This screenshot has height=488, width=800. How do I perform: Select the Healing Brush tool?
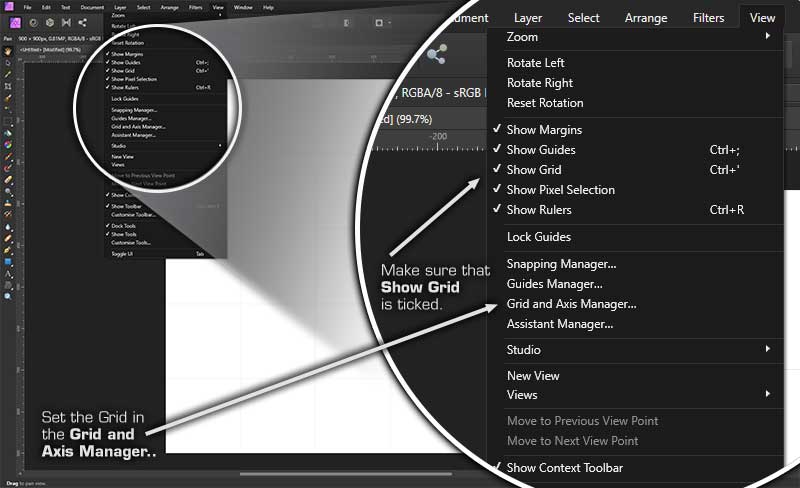click(8, 237)
